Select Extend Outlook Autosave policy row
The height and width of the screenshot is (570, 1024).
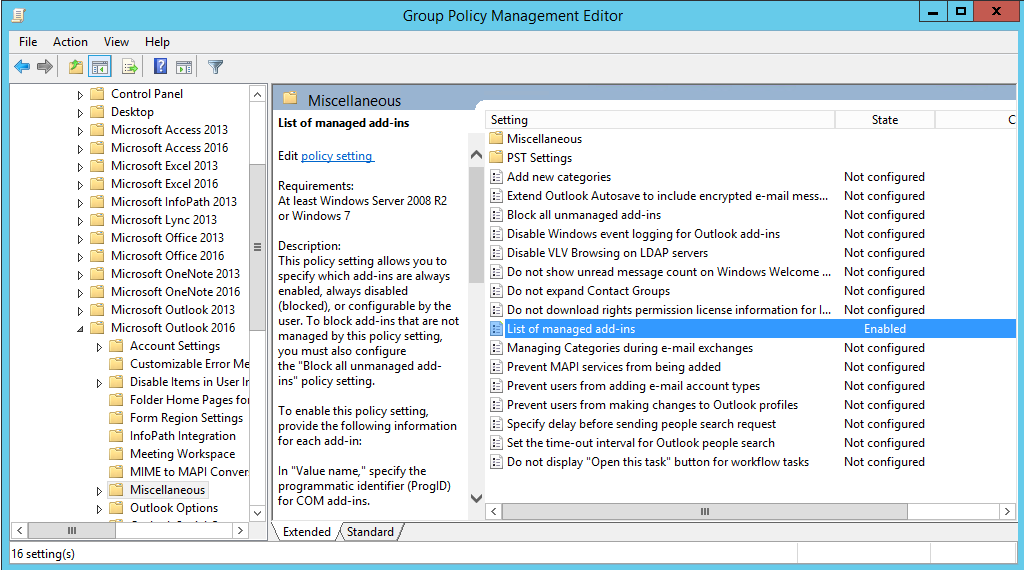coord(751,196)
